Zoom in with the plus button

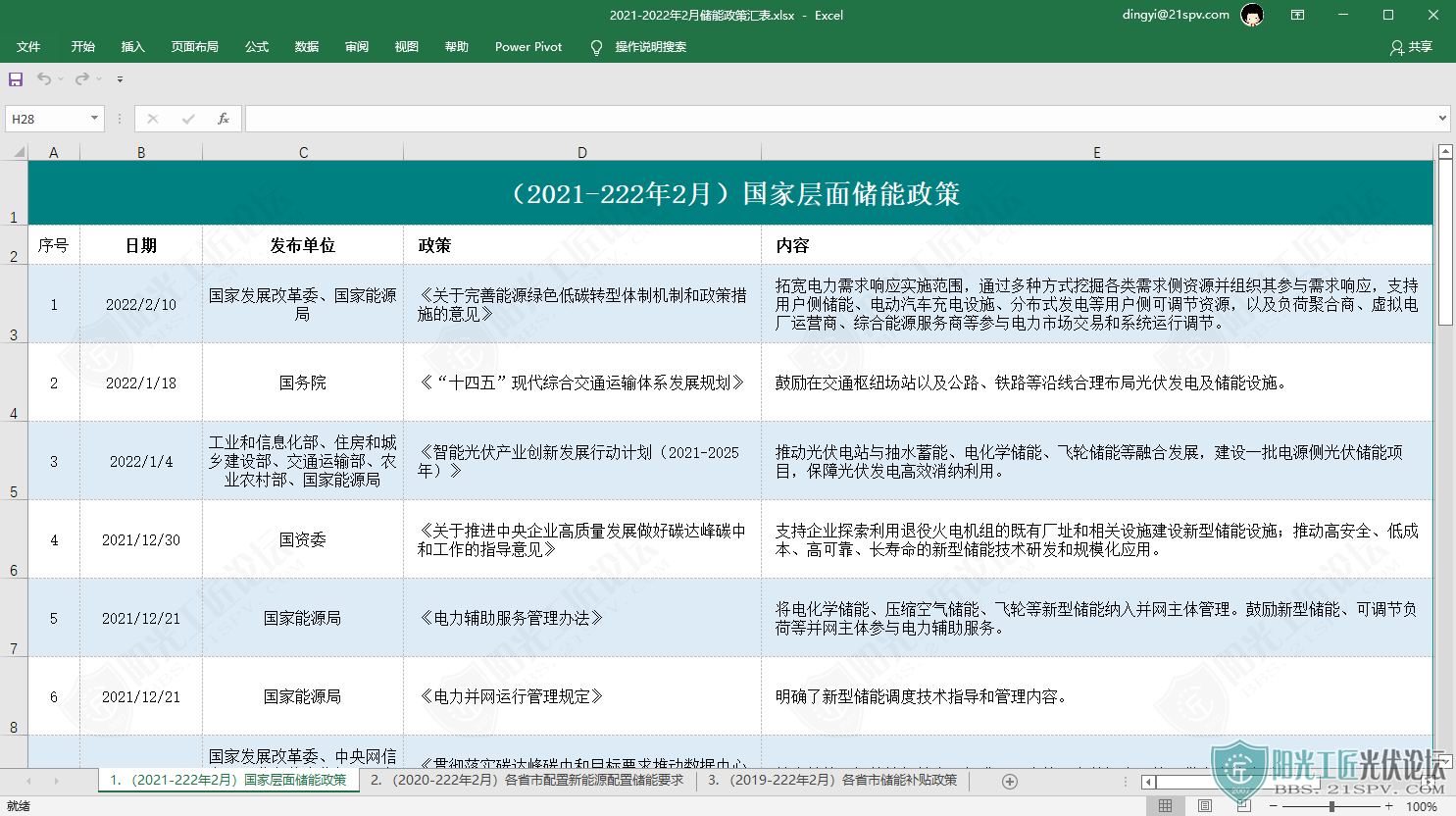point(1389,806)
